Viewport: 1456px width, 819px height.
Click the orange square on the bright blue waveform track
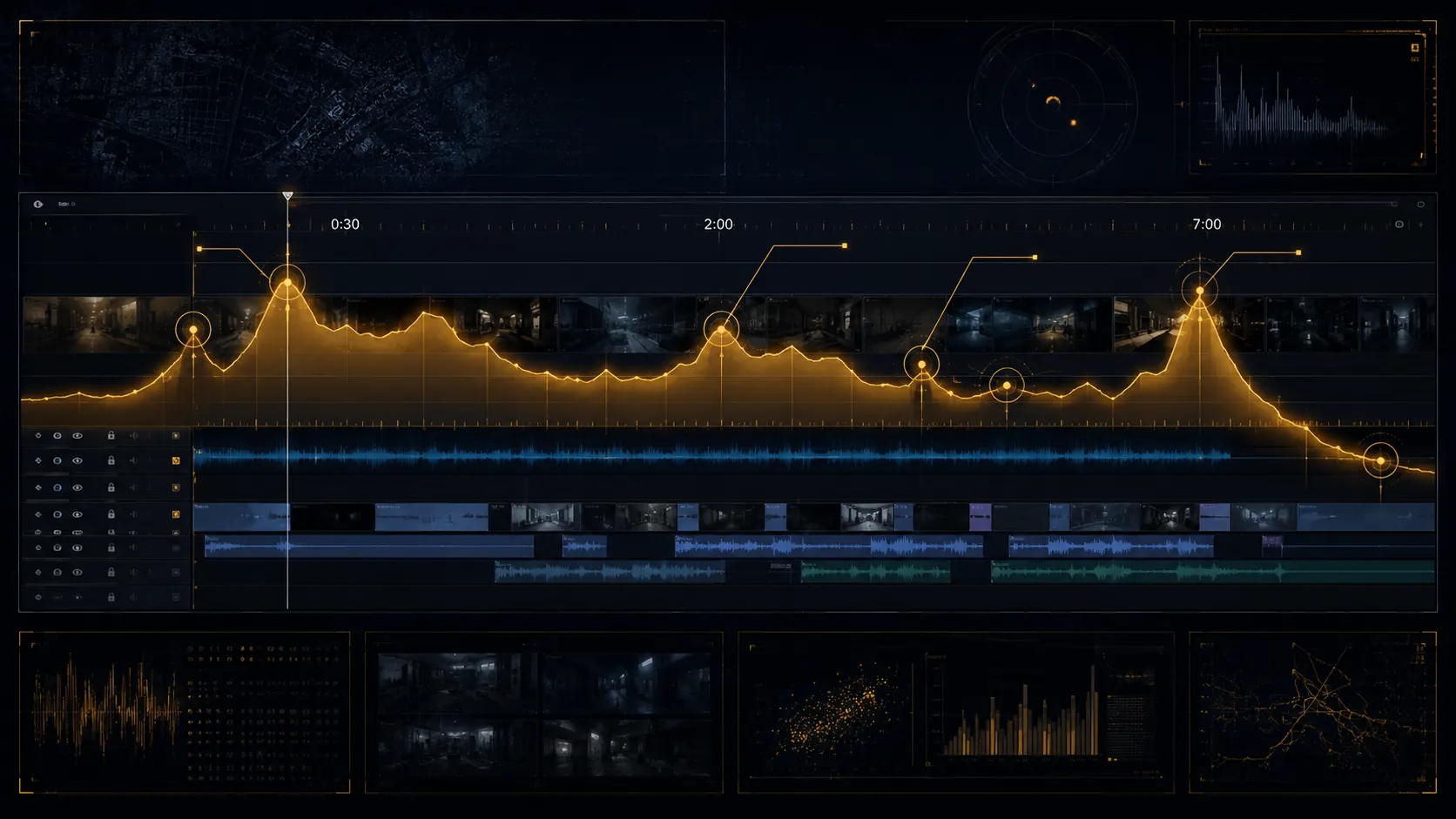click(176, 460)
